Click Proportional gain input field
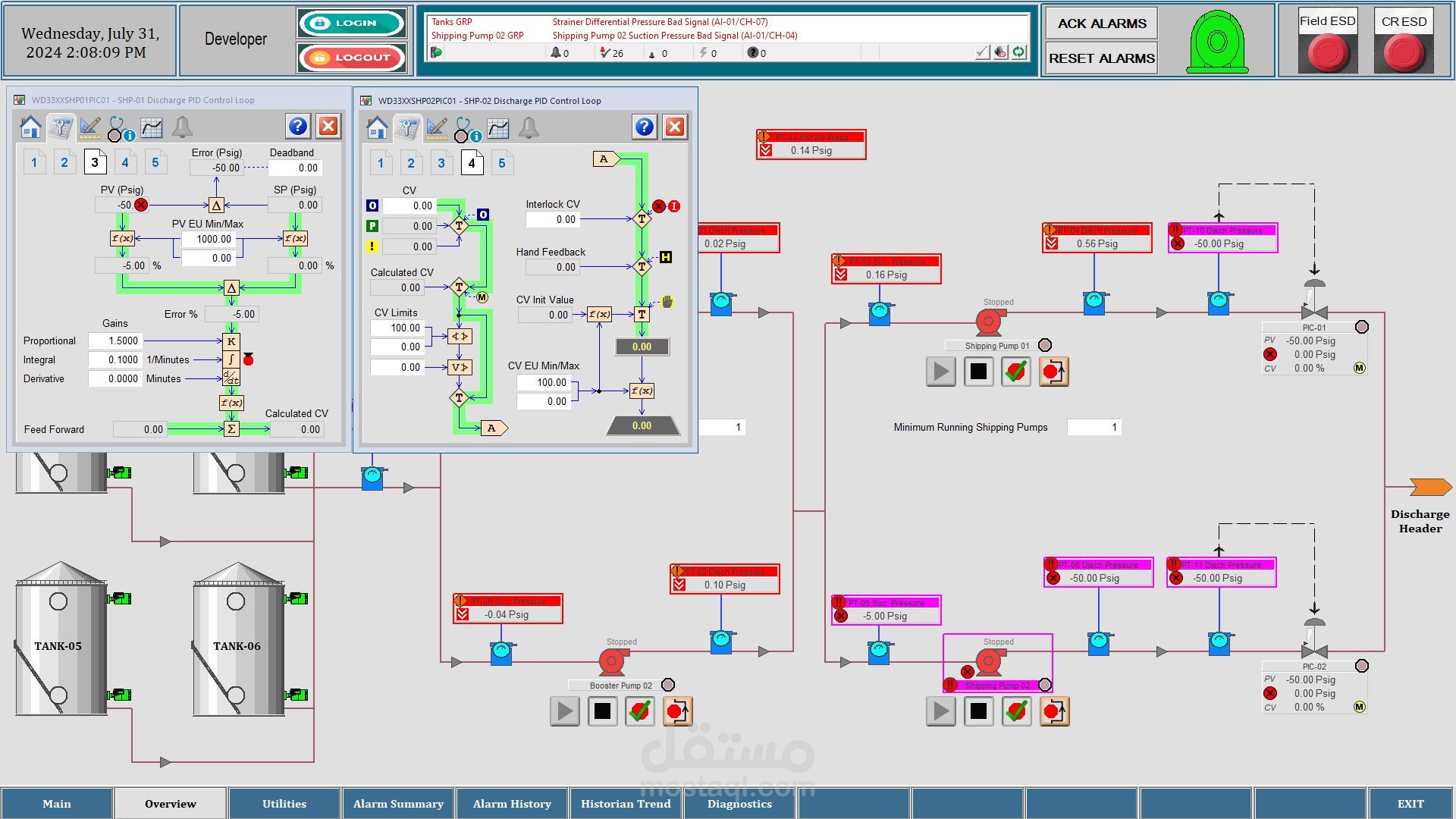1456x819 pixels. click(115, 341)
